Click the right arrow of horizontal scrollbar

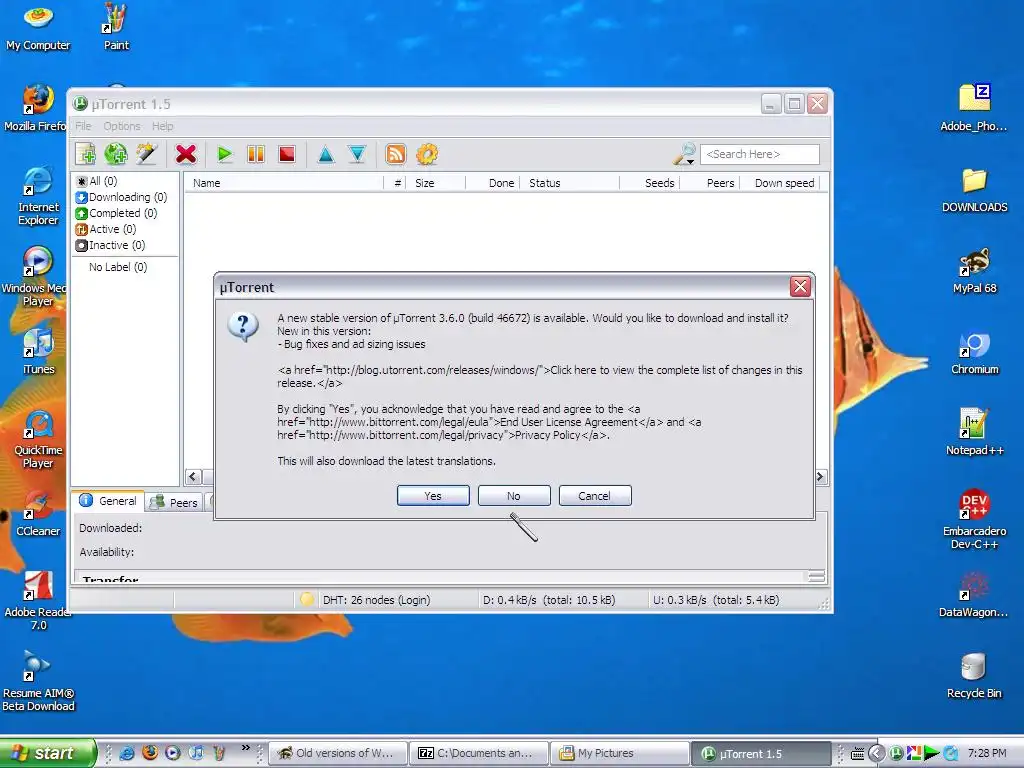820,477
